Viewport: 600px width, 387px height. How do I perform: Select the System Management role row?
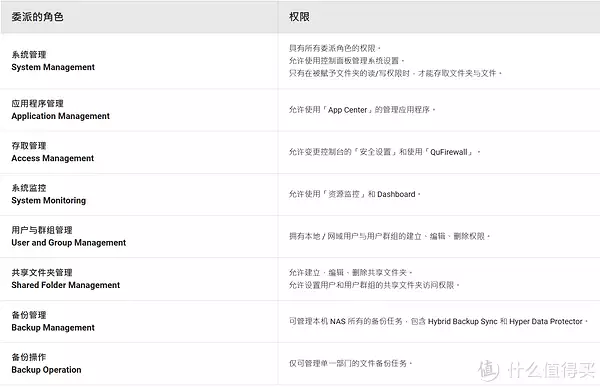coord(300,61)
